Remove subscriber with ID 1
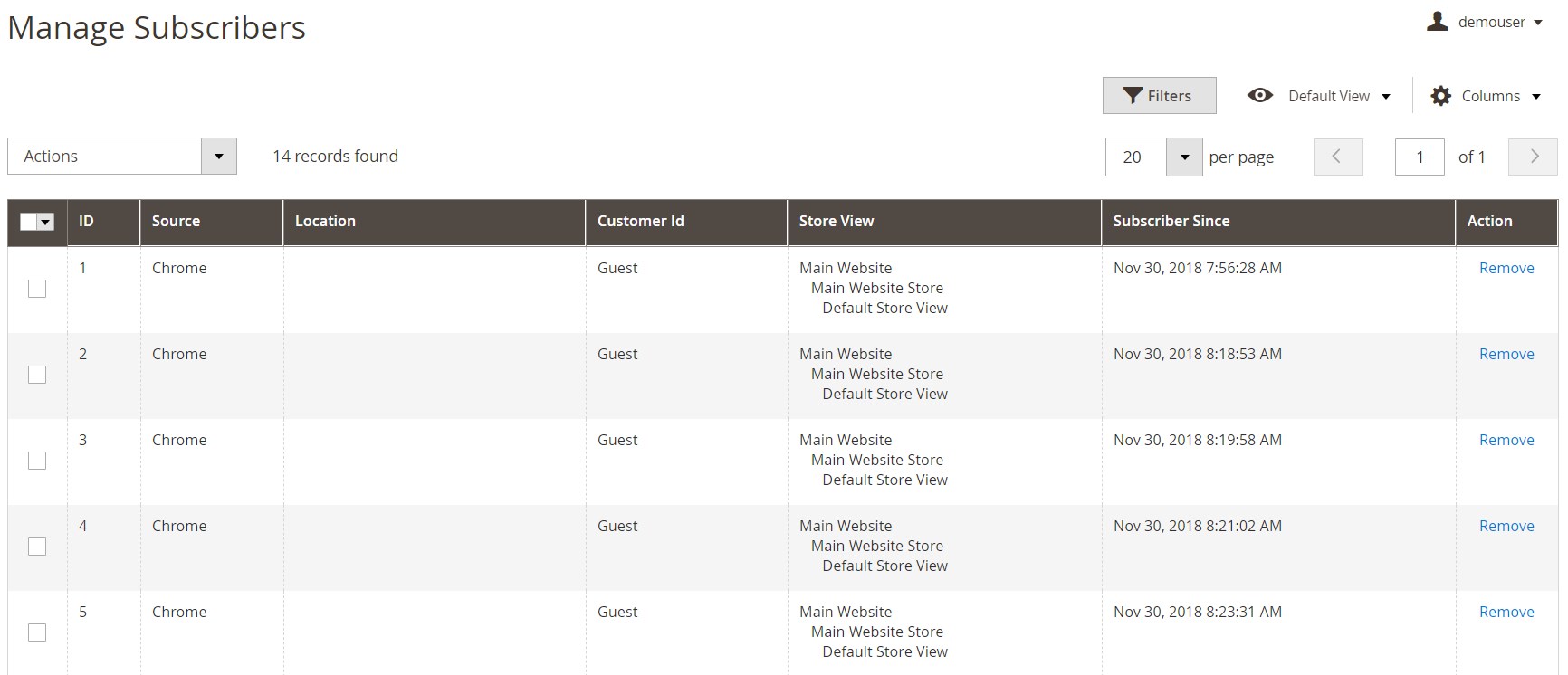Viewport: 1568px width, 675px height. [x=1506, y=268]
